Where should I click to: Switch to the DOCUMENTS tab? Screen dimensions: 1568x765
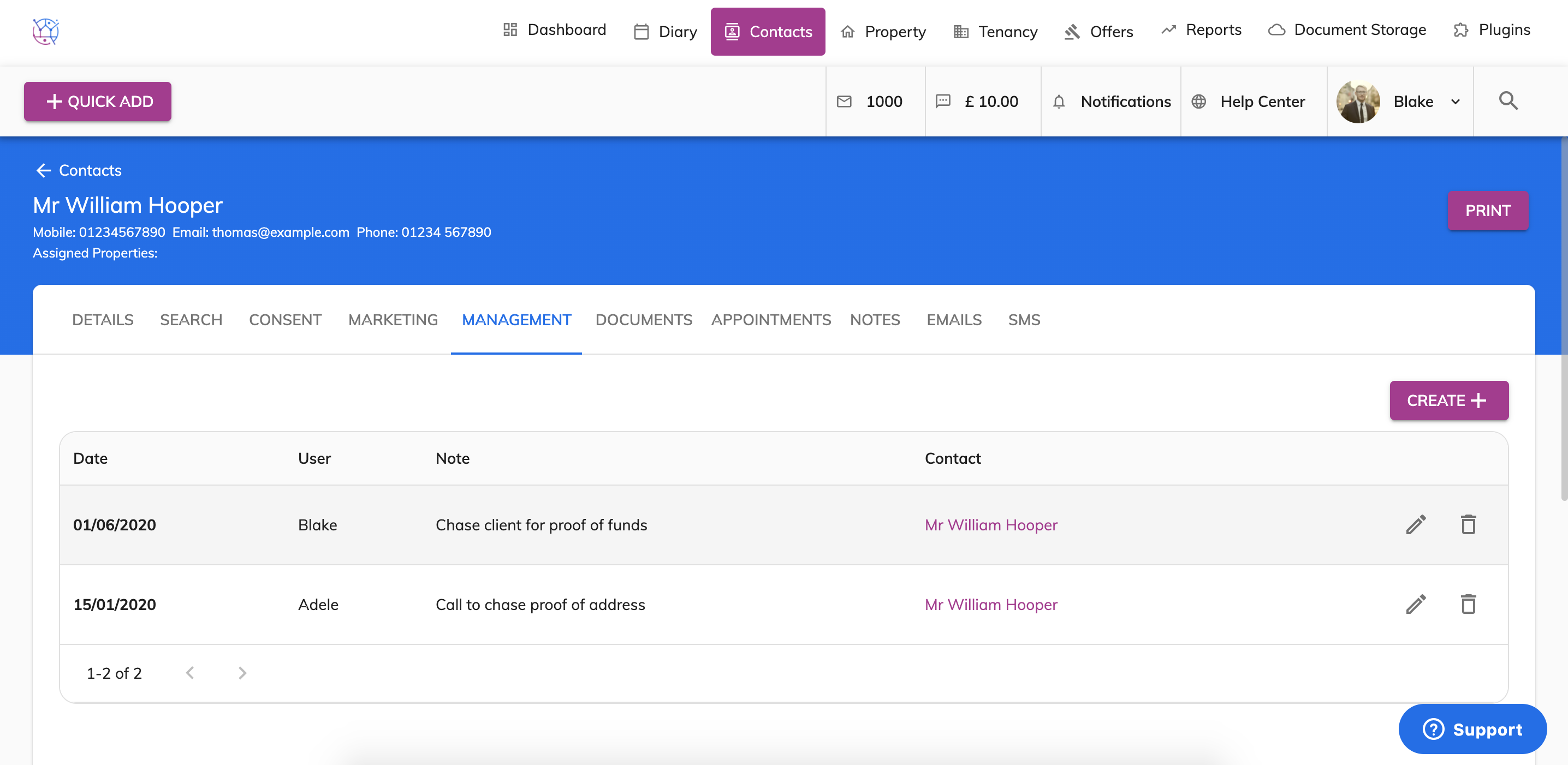tap(643, 320)
